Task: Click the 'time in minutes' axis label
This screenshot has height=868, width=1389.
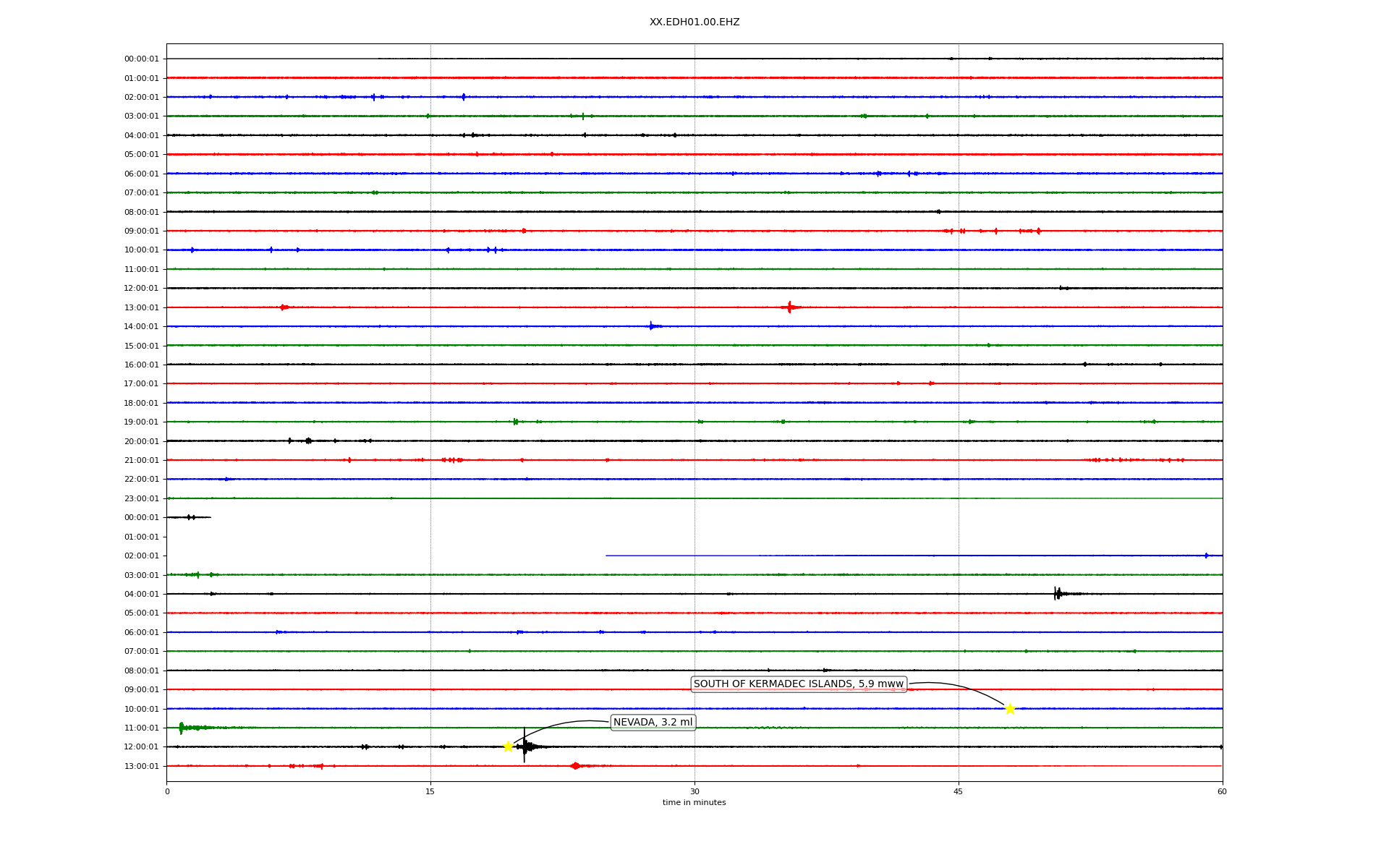Action: coord(694,803)
